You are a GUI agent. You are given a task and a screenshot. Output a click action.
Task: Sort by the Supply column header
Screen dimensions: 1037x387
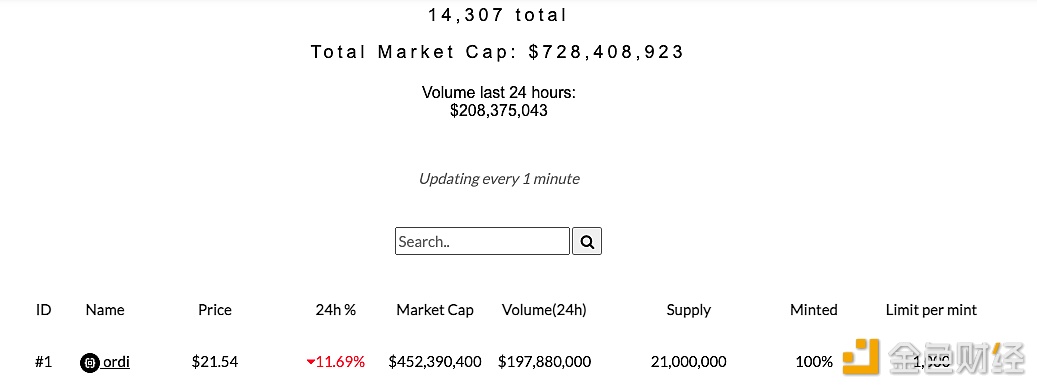pyautogui.click(x=688, y=310)
